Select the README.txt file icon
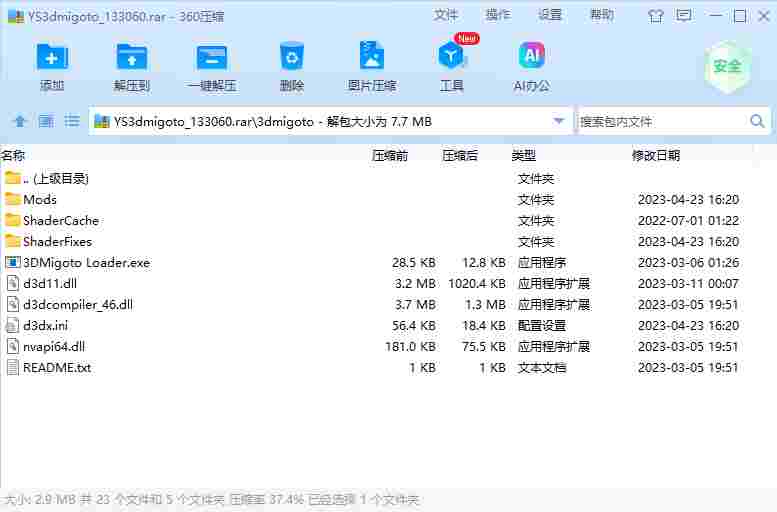777x512 pixels. [13, 367]
